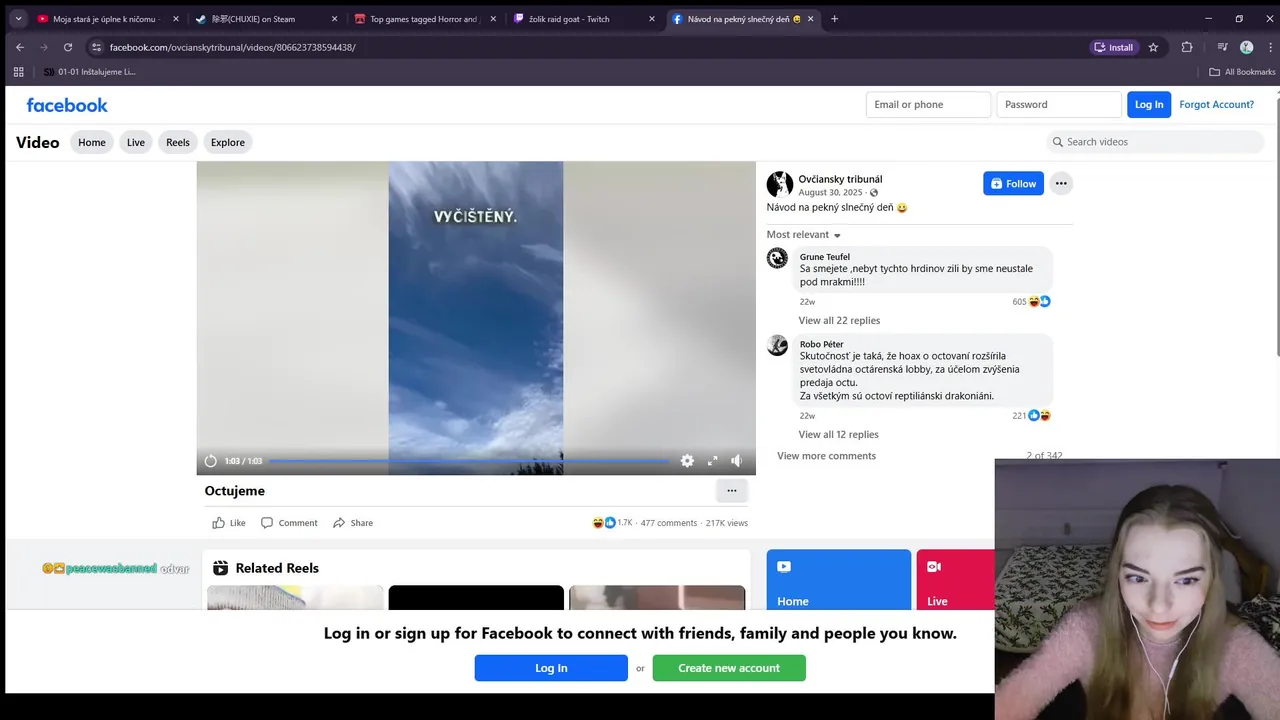1280x720 pixels.
Task: Open the Forgot Account link
Action: [1216, 104]
